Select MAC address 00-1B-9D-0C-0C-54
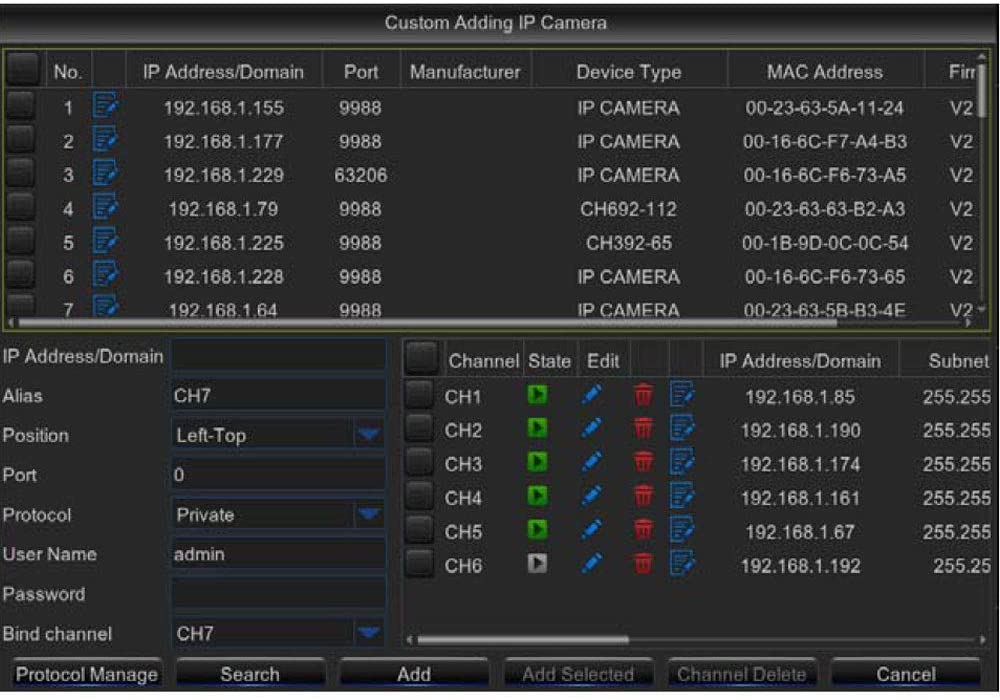This screenshot has height=700, width=1000. pyautogui.click(x=825, y=243)
